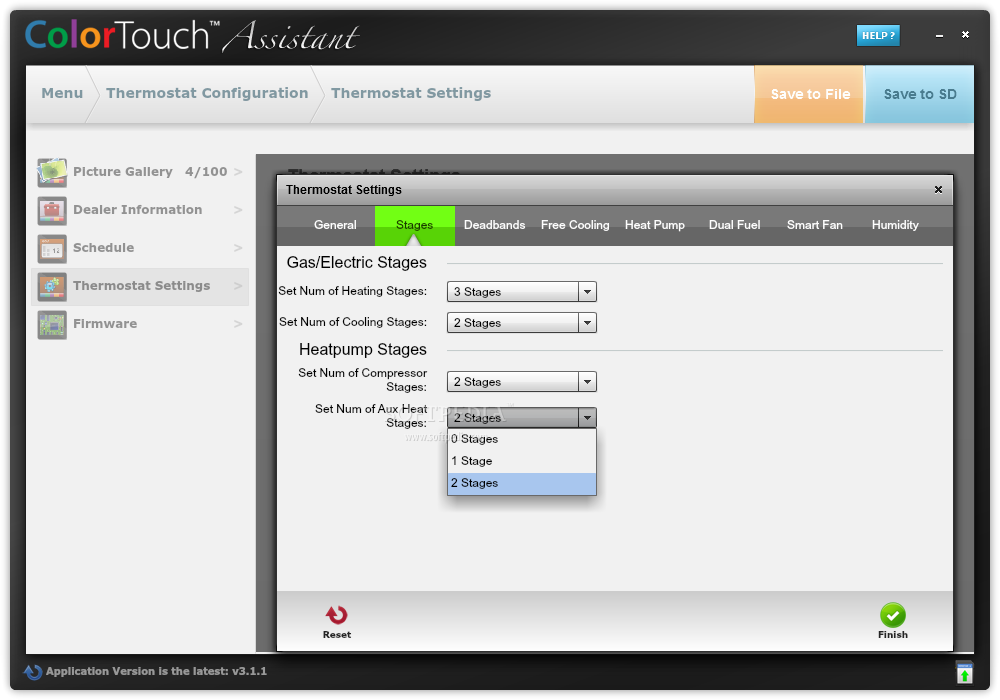Open the Smart Fan tab
Viewport: 1000px width, 700px height.
(814, 225)
